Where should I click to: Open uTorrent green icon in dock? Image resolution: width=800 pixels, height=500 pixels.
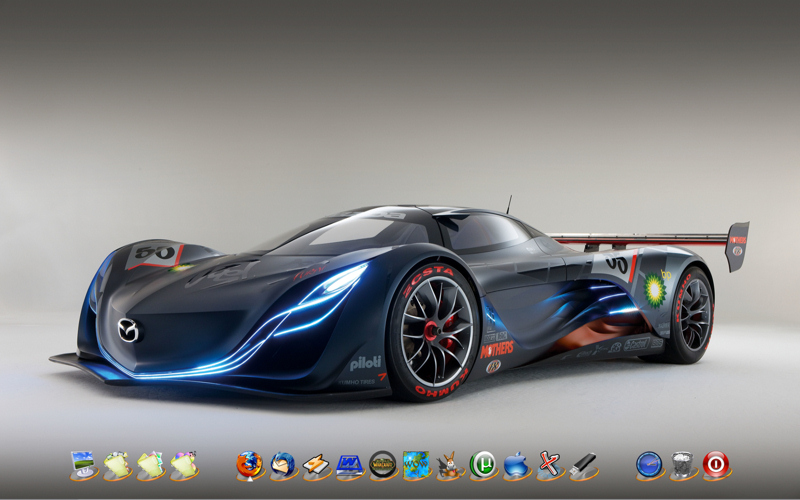point(483,464)
